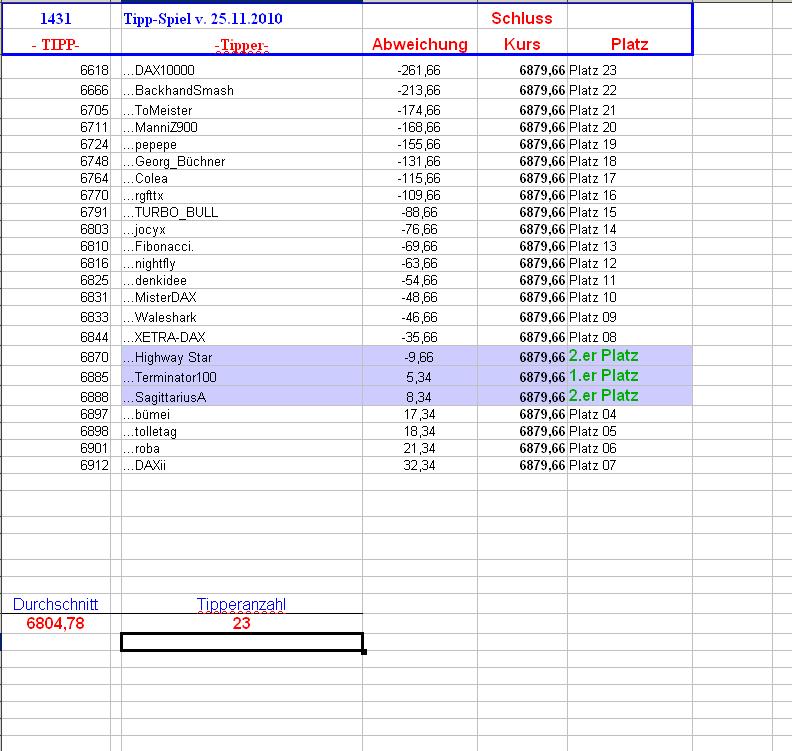Image resolution: width=792 pixels, height=751 pixels.
Task: Select the bümei tipper cell
Action: 242,415
